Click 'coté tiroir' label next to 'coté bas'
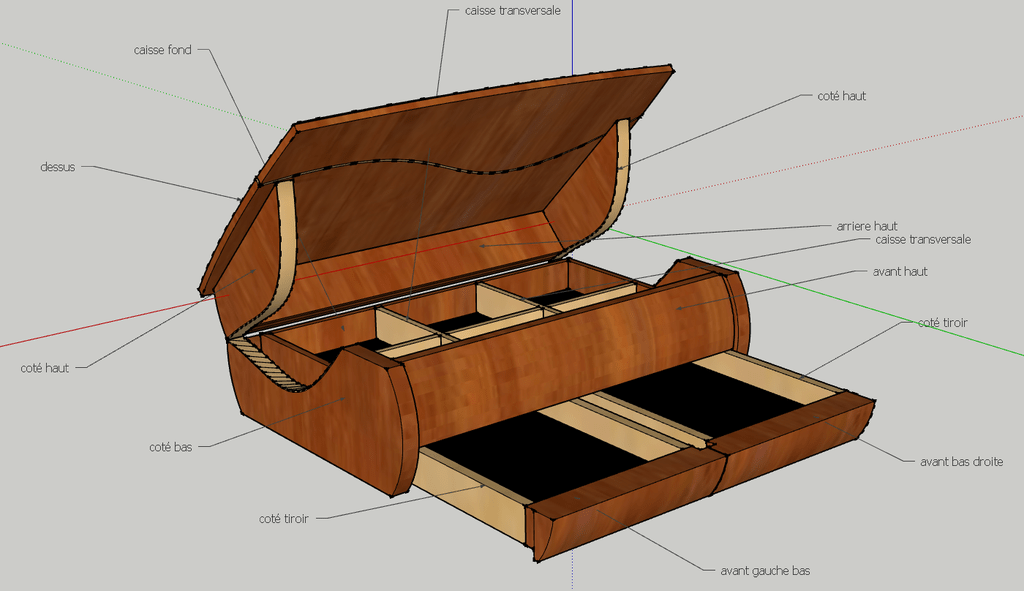The width and height of the screenshot is (1024, 591). [x=283, y=518]
